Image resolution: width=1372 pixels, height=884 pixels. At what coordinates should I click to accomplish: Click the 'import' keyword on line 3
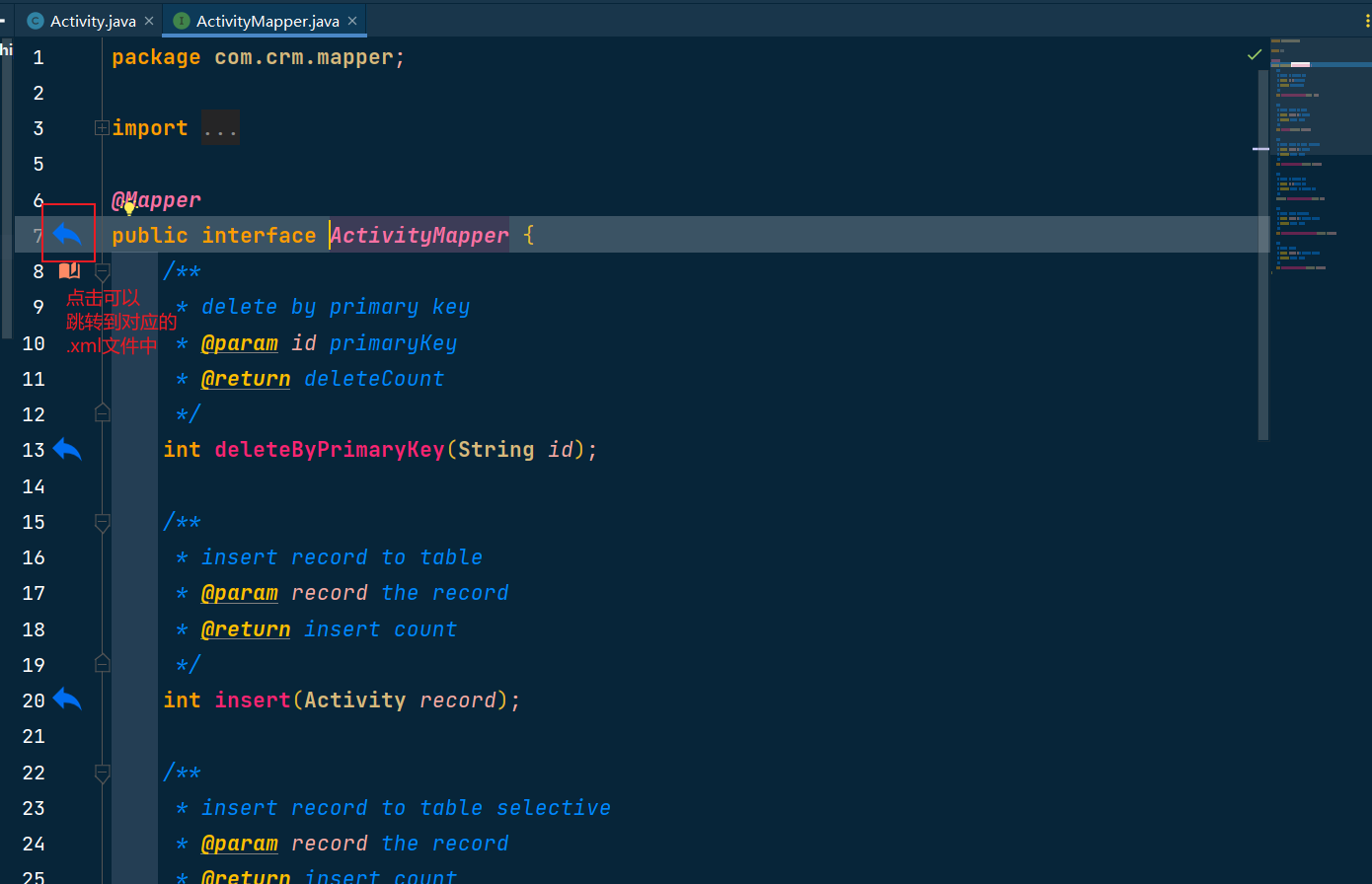[x=150, y=128]
